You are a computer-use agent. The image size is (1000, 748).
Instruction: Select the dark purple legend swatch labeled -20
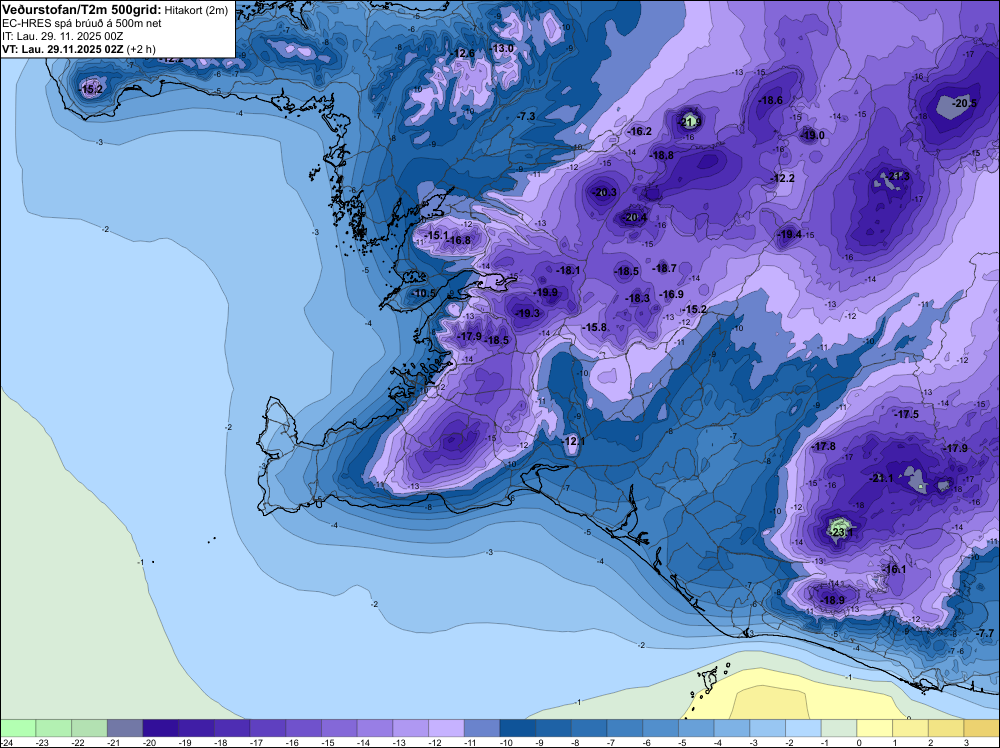tap(161, 728)
